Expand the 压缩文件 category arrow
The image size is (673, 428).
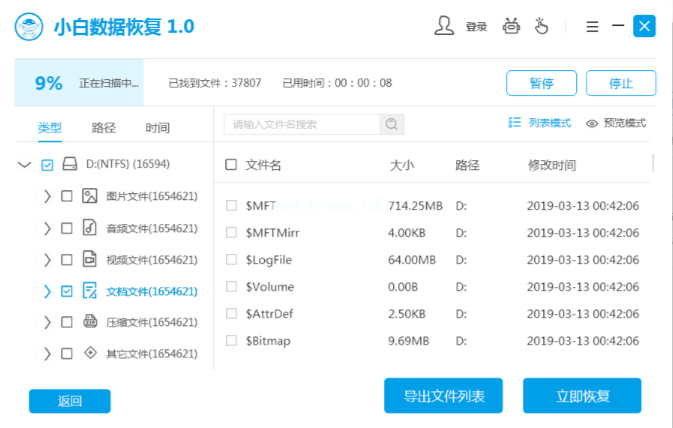[x=47, y=322]
